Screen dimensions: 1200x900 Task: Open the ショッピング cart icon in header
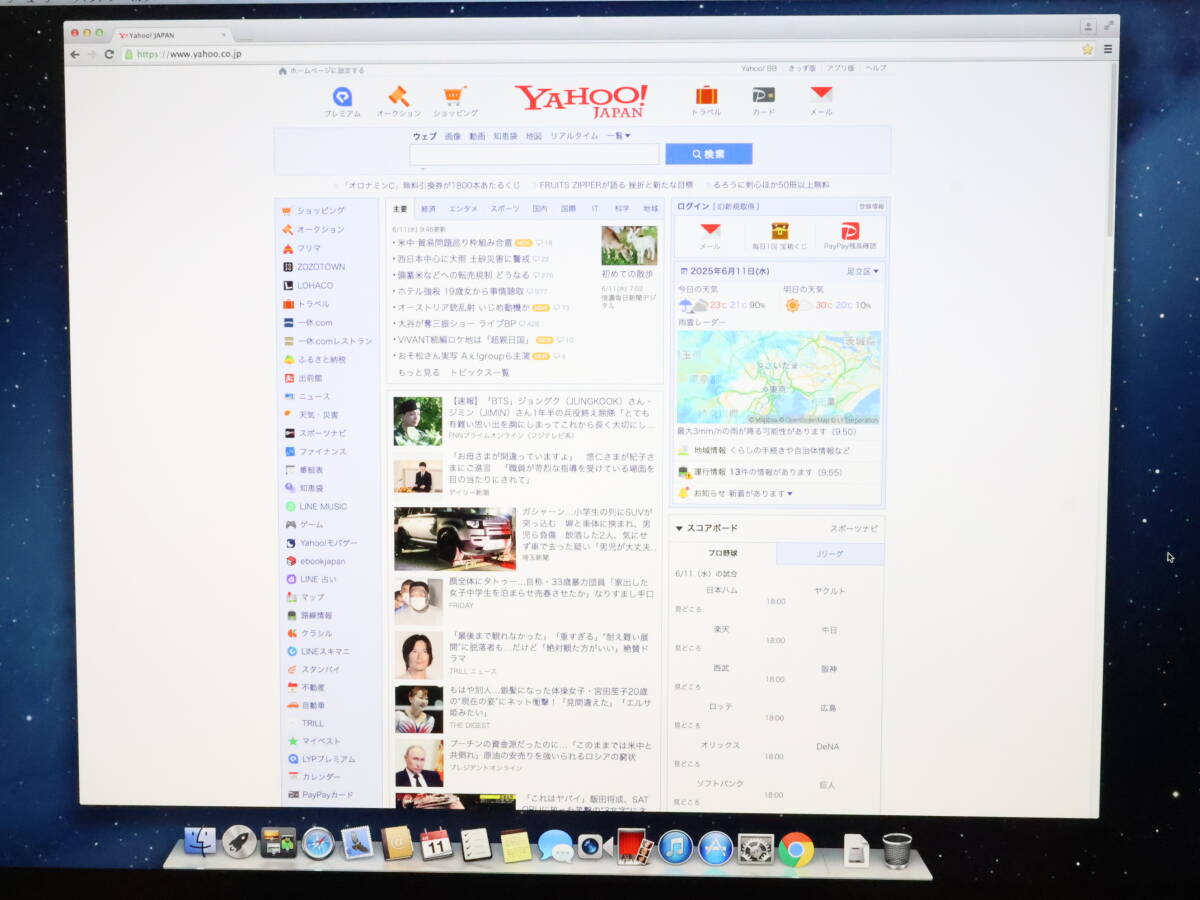point(455,97)
